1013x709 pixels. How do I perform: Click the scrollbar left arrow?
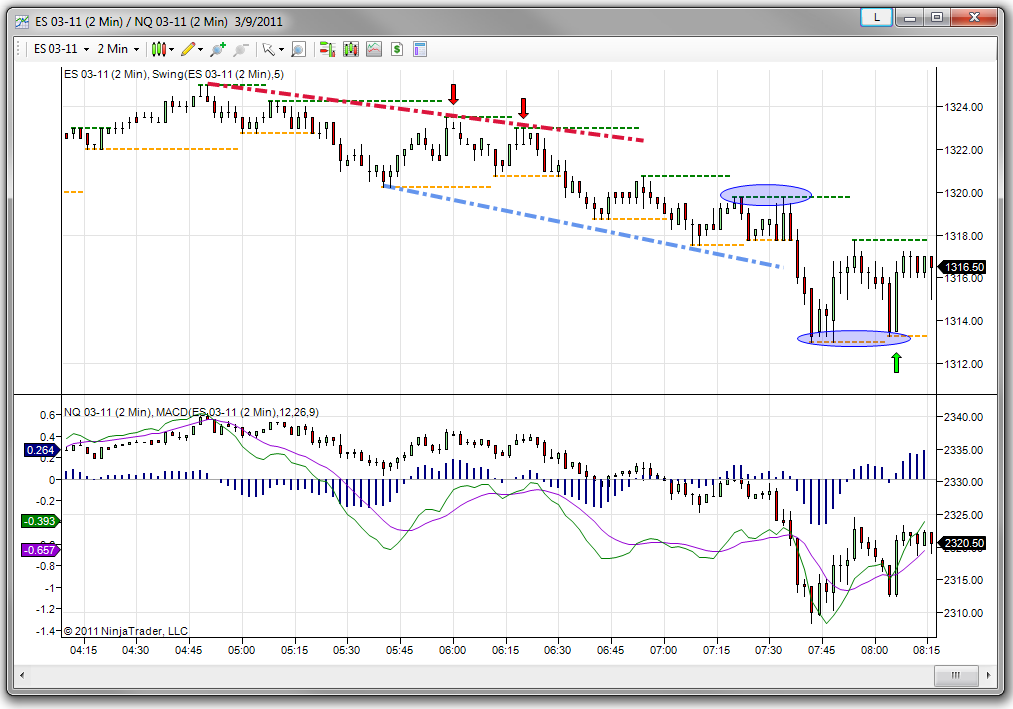[19, 677]
